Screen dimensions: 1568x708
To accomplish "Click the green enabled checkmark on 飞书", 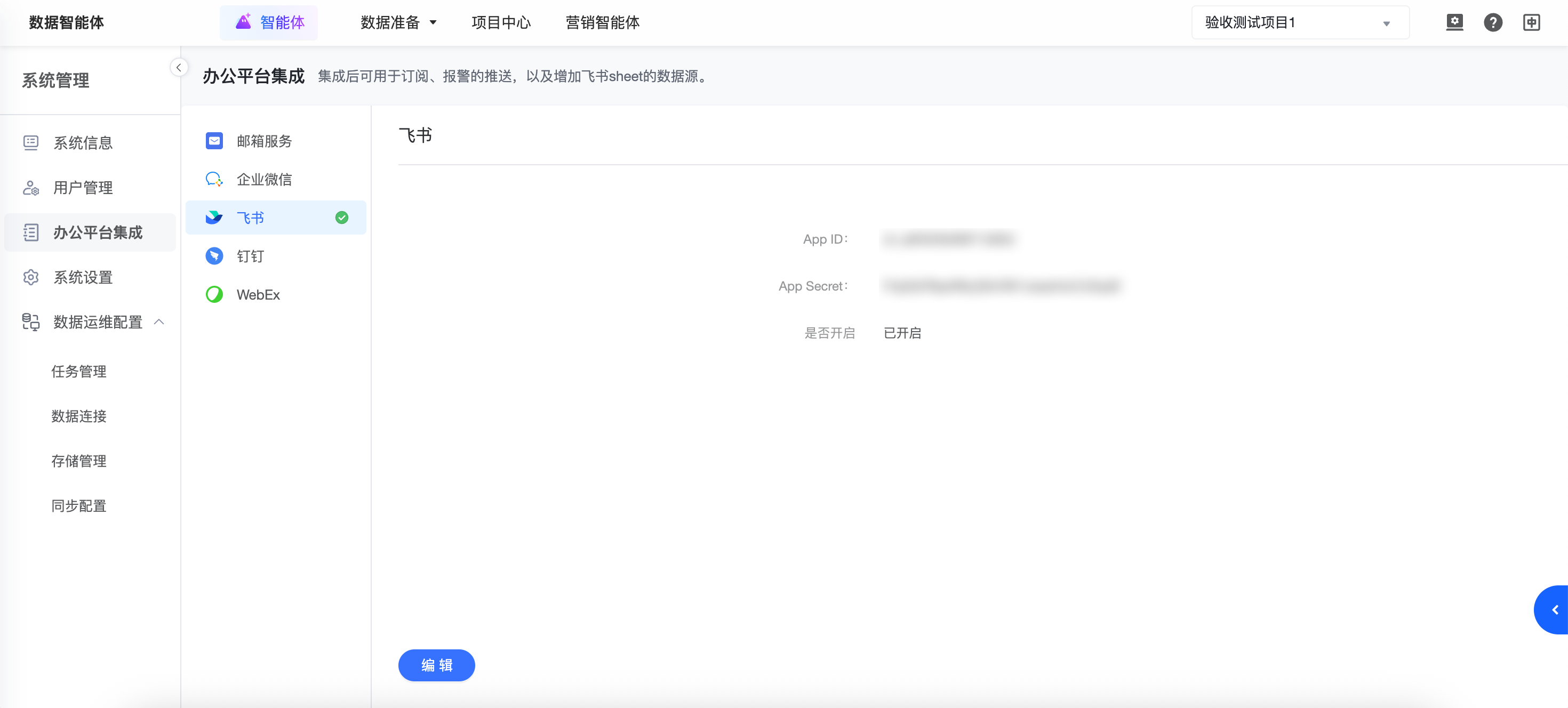I will [341, 218].
